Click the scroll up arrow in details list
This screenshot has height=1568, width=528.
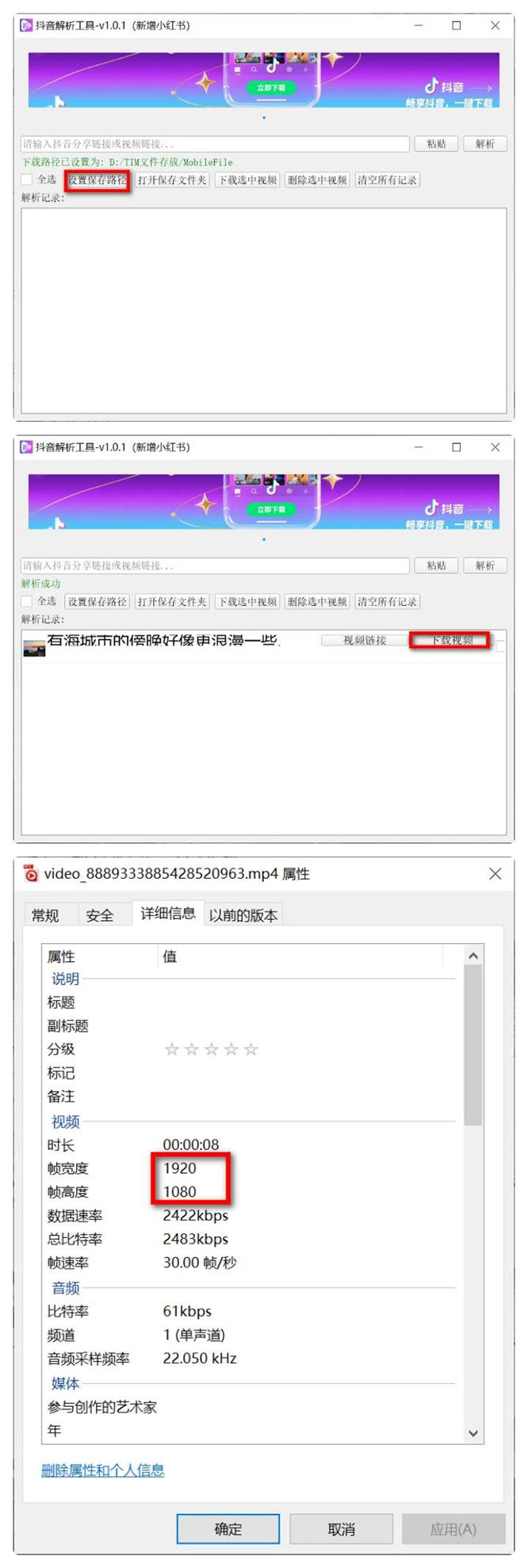coord(473,957)
